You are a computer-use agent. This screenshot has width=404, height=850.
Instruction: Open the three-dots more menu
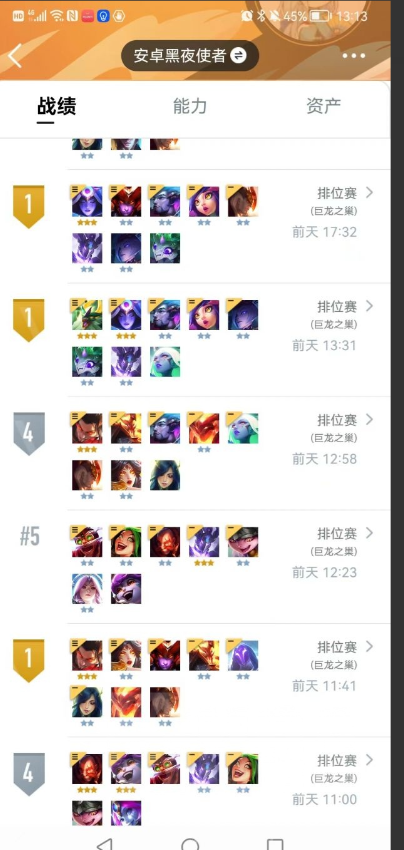(x=353, y=56)
